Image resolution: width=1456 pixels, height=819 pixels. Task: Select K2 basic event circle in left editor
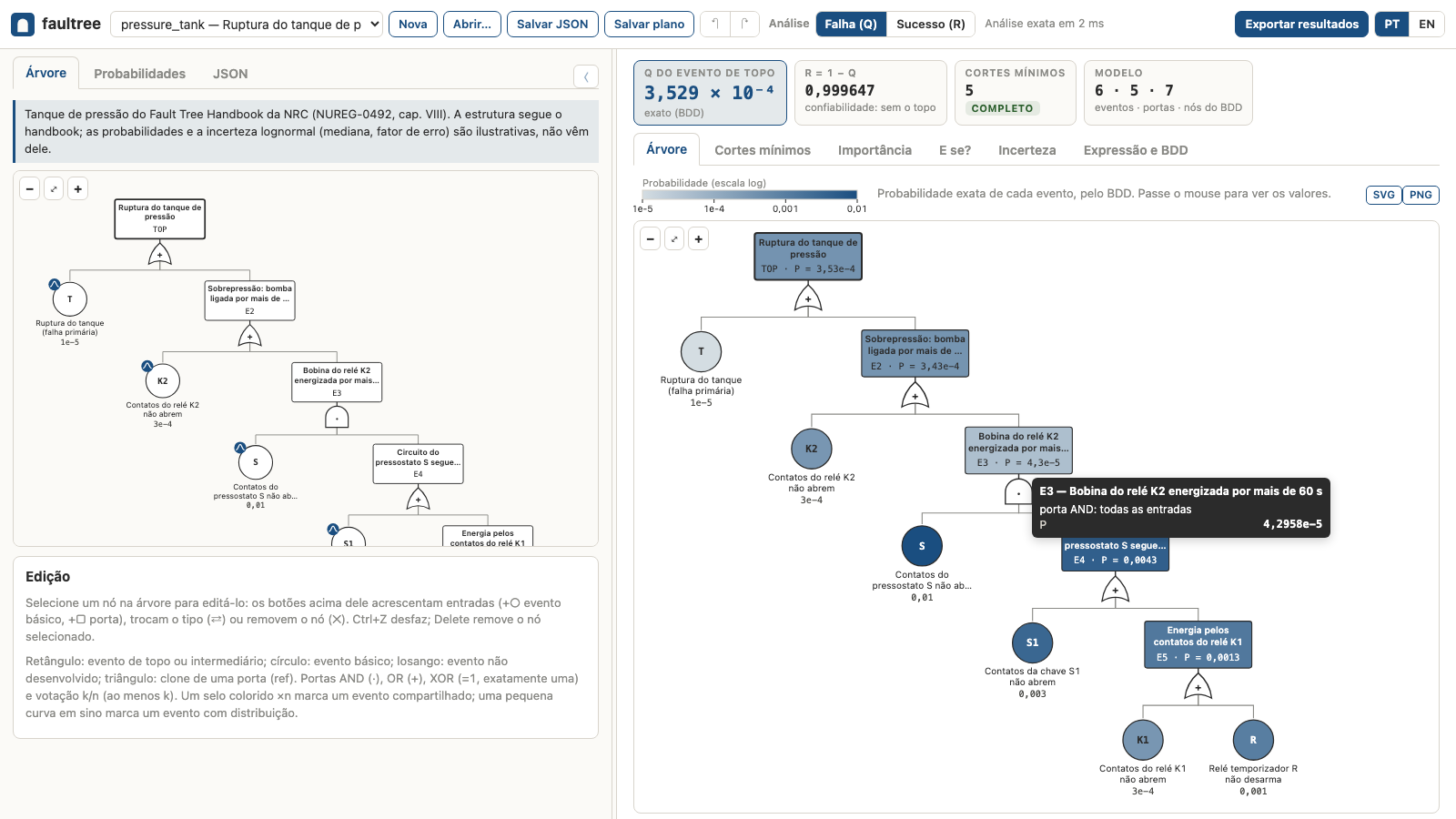tap(163, 380)
